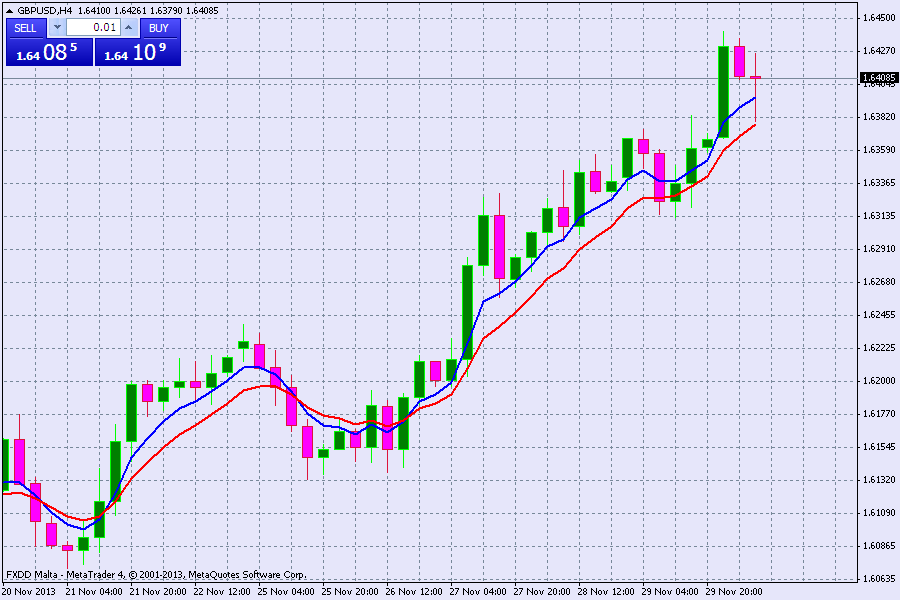Click the tallest green candle on 27 Nov
900x600 pixels.
(x=467, y=310)
